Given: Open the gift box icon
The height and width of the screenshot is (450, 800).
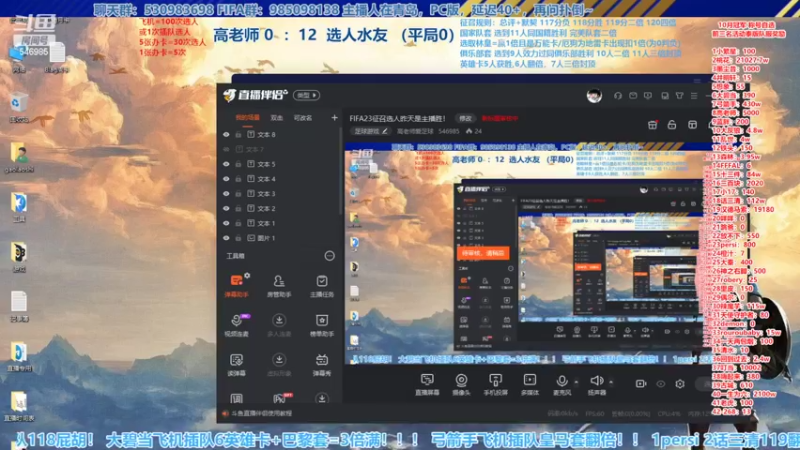Looking at the screenshot, I should pos(652,125).
